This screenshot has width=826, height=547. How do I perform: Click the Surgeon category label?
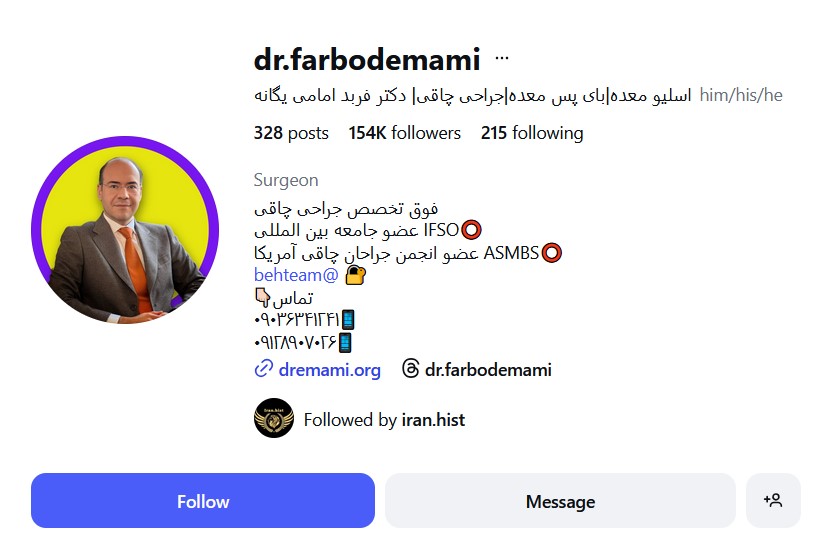286,180
